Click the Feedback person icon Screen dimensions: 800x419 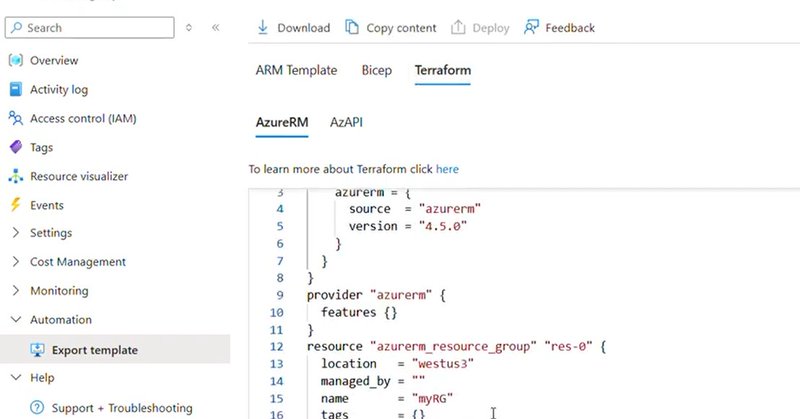click(531, 28)
